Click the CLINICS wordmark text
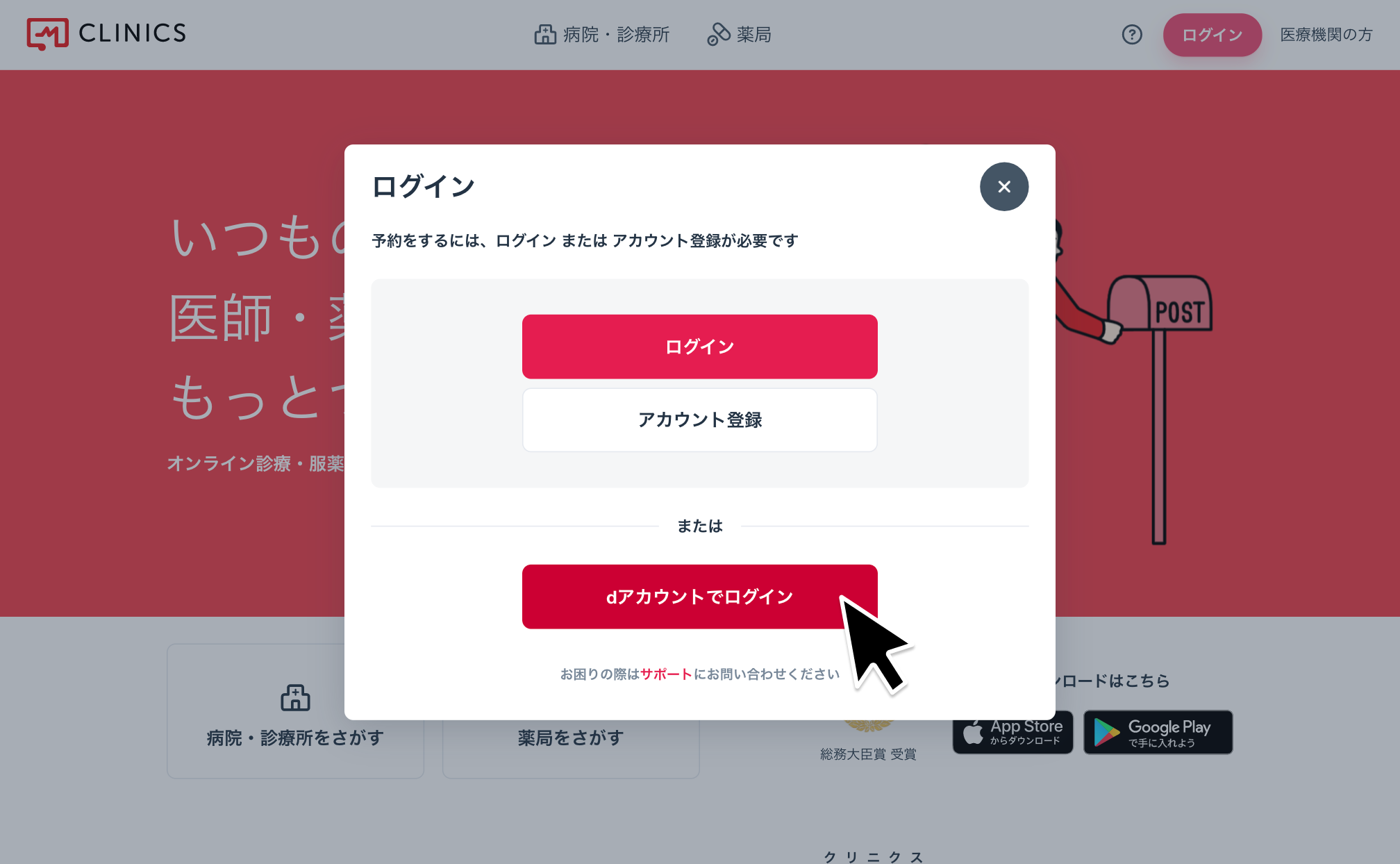Viewport: 1400px width, 864px height. [133, 33]
